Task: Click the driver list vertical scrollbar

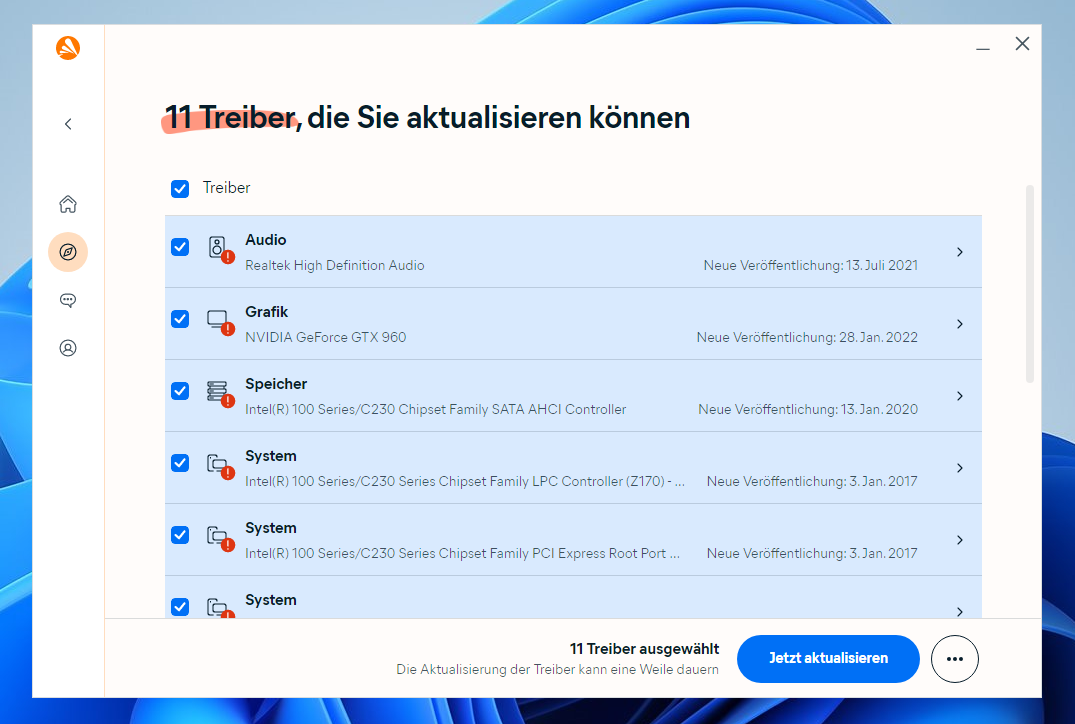Action: point(1029,284)
